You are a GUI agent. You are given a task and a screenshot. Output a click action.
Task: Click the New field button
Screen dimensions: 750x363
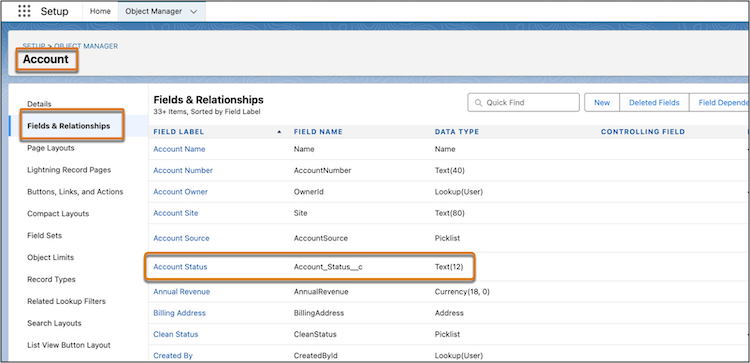coord(602,102)
